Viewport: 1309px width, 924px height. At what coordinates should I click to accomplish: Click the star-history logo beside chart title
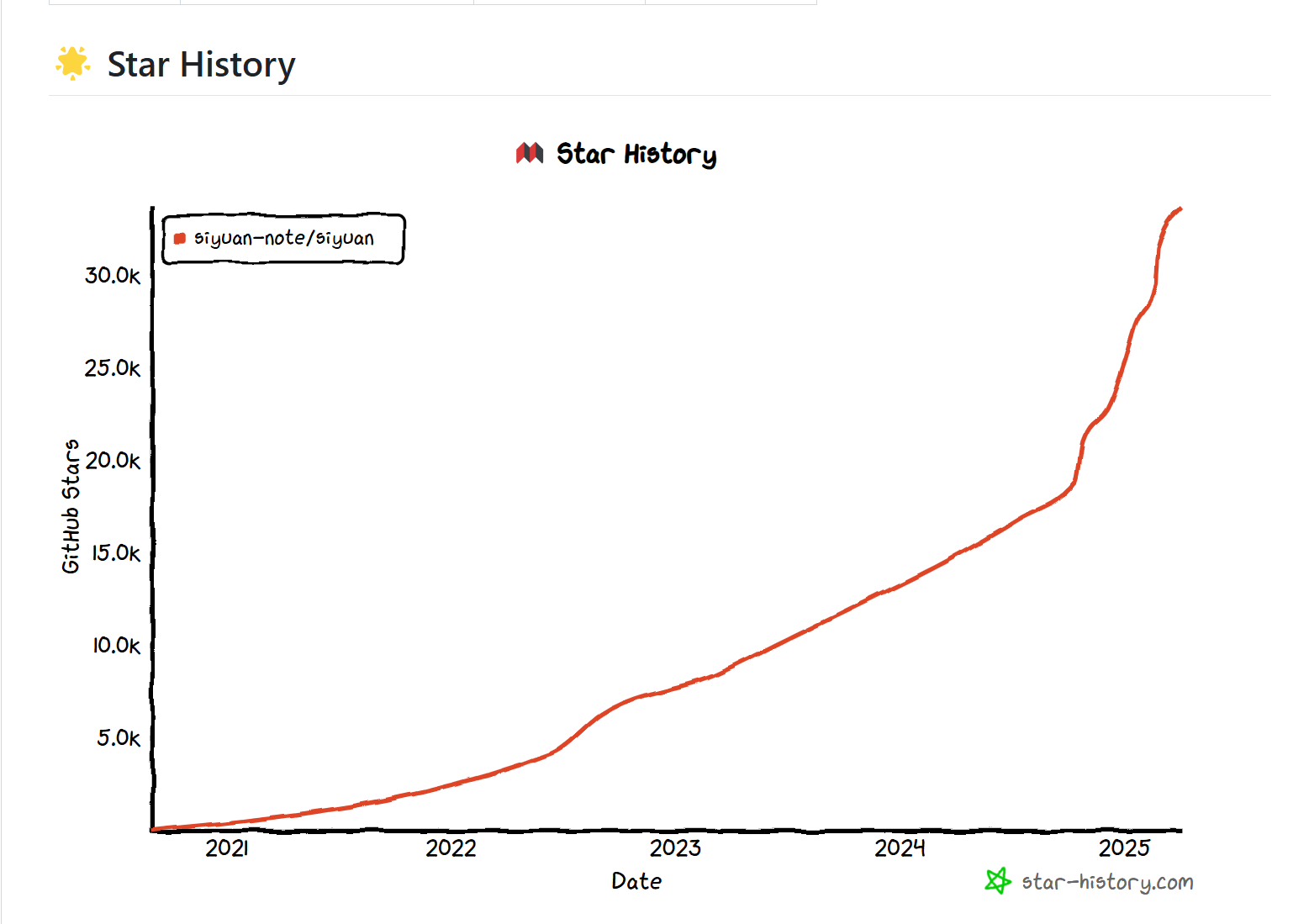click(x=530, y=153)
